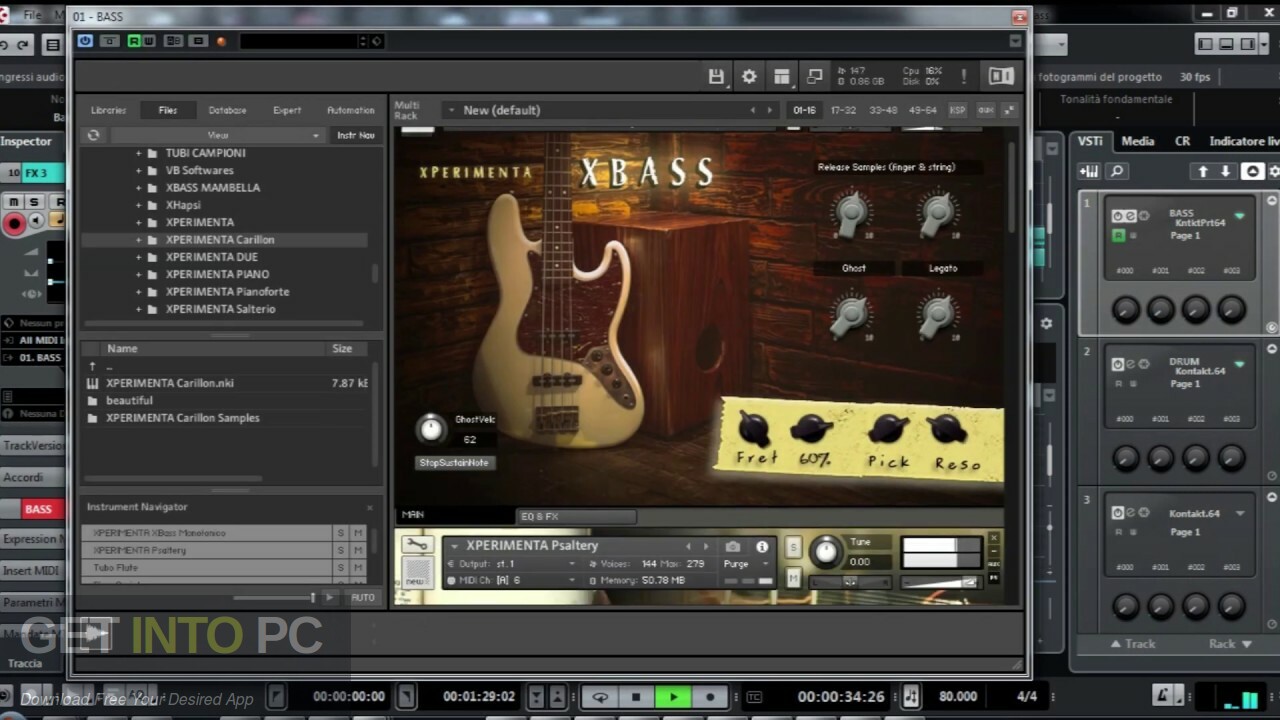Image resolution: width=1280 pixels, height=720 pixels.
Task: Switch to the Media tab in right panel
Action: pos(1138,141)
